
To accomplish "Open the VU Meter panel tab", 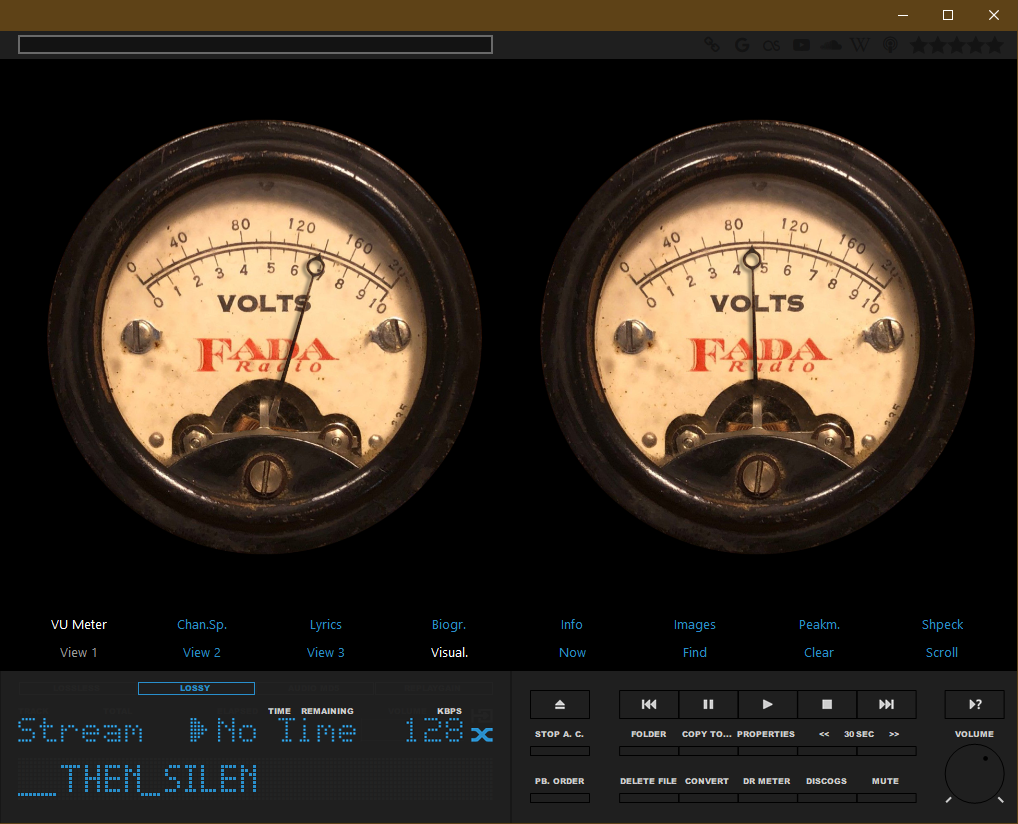I will point(79,625).
